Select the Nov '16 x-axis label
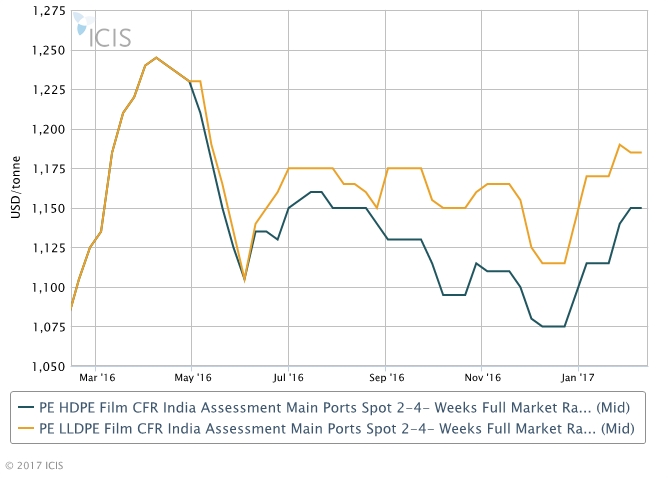Screen dimensions: 668x478 (482, 378)
